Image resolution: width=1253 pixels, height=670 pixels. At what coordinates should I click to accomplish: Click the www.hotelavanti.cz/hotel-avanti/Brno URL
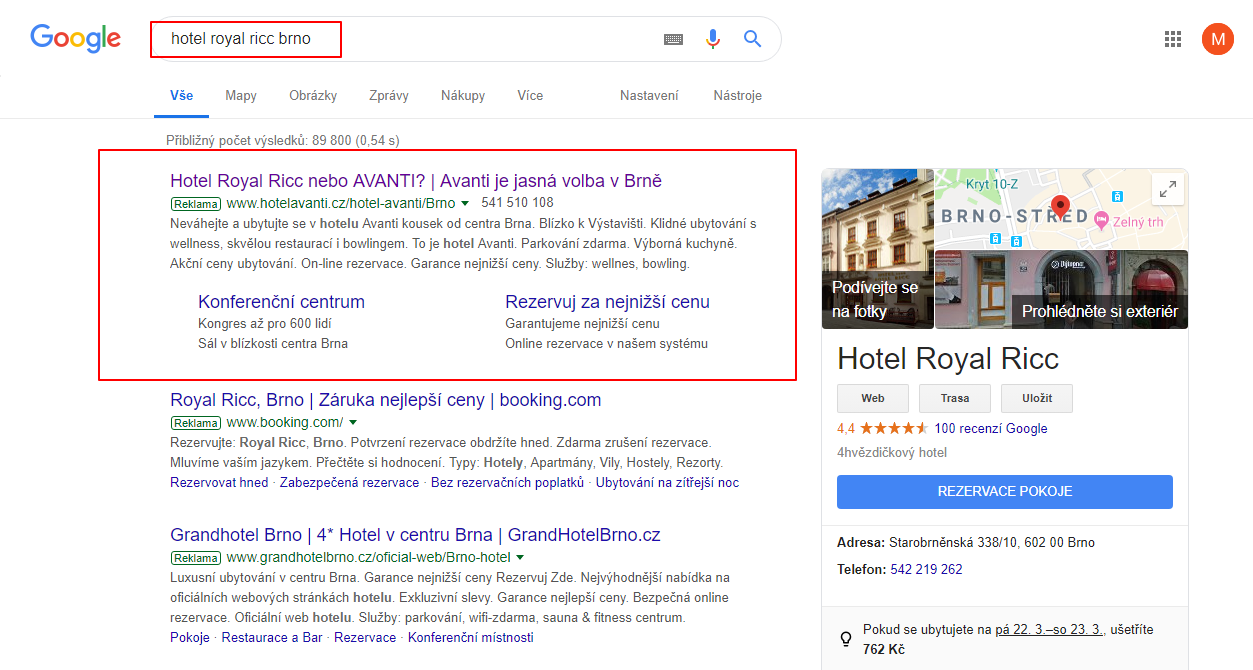(341, 203)
